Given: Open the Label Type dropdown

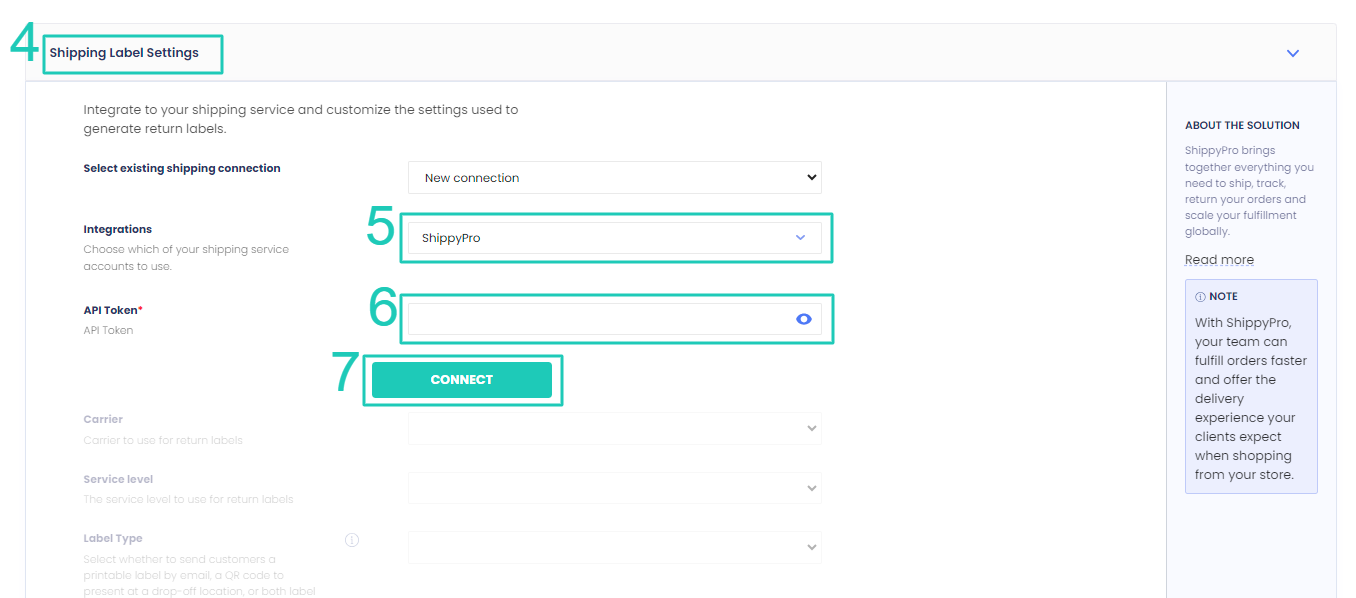Looking at the screenshot, I should click(x=615, y=547).
